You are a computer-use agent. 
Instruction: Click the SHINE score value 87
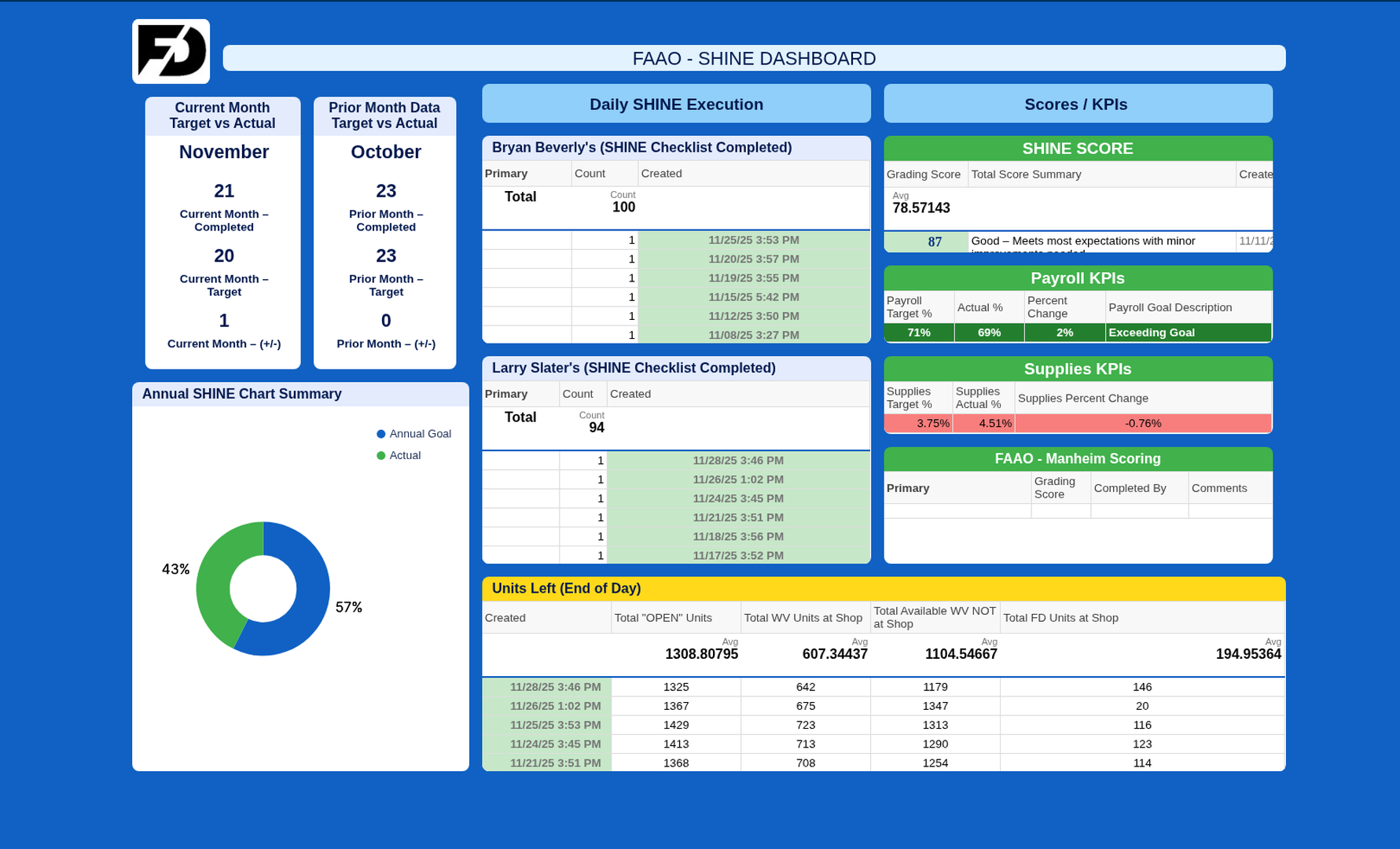click(934, 242)
